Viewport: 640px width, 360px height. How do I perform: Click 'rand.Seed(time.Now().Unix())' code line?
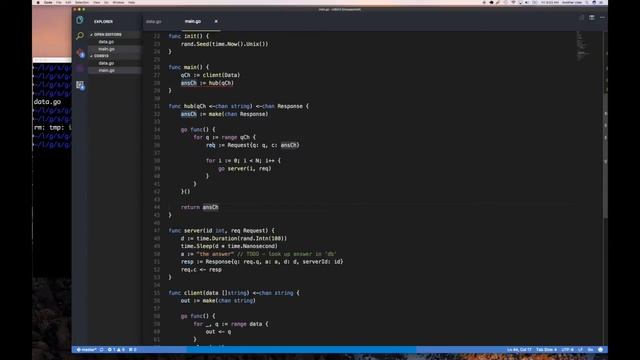coord(224,44)
